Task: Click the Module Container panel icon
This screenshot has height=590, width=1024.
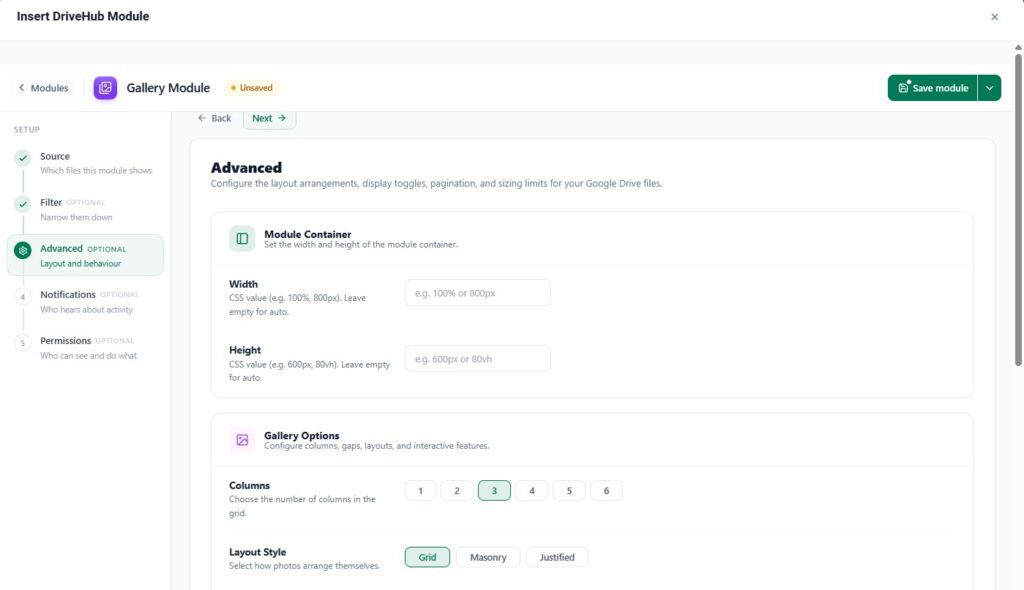Action: click(242, 238)
